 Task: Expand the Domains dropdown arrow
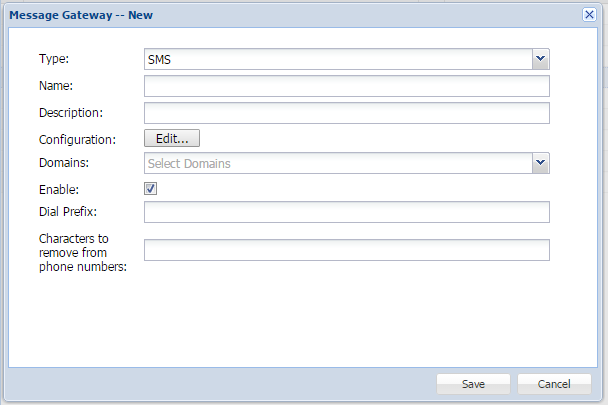click(540, 163)
